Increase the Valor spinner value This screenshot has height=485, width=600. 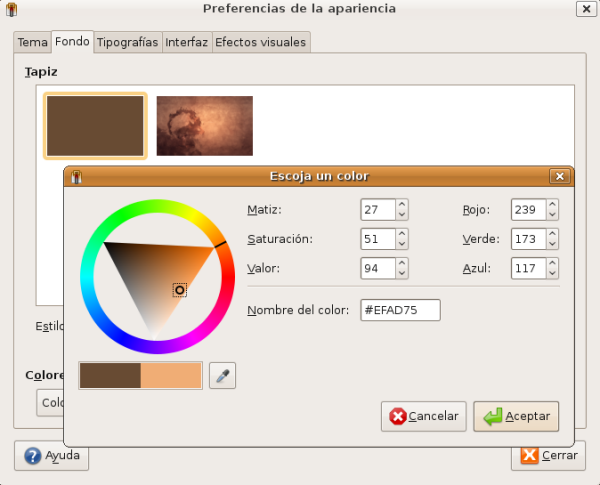401,265
